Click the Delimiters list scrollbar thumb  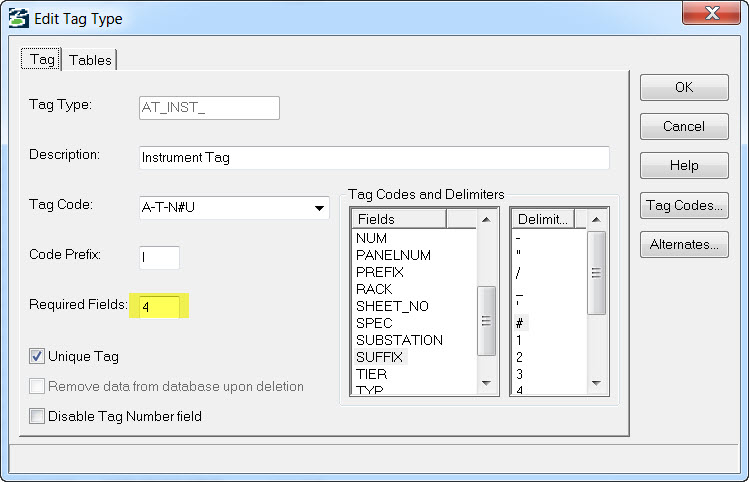pyautogui.click(x=596, y=273)
